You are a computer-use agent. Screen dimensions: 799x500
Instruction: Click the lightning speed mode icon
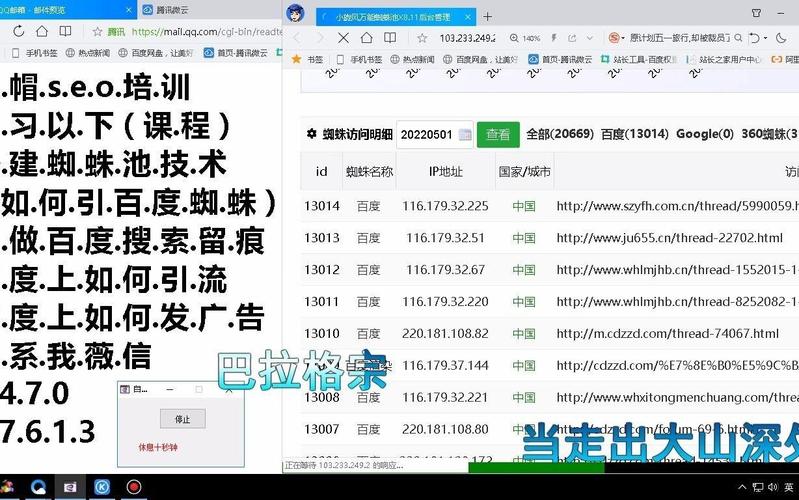(554, 38)
